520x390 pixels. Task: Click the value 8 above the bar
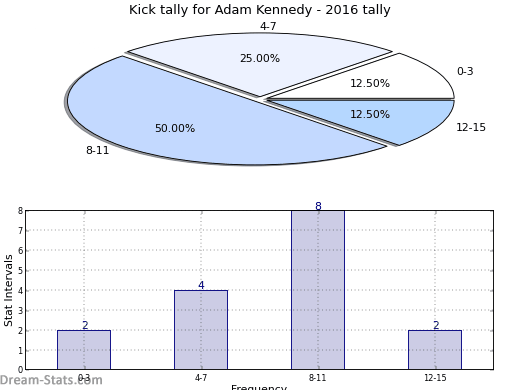[x=318, y=206]
